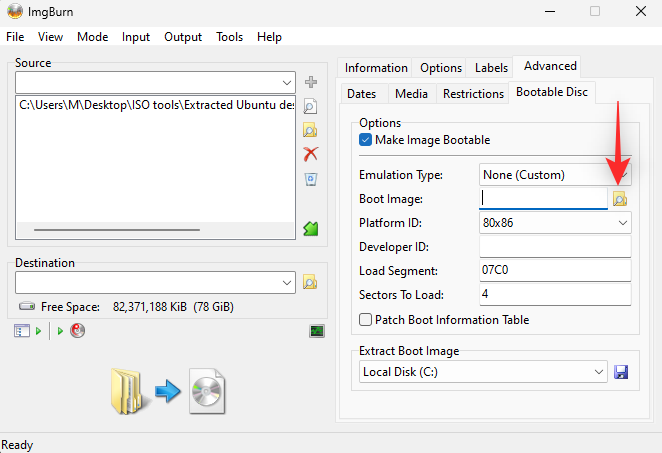Click the Boot Image text field
662x453 pixels.
[543, 198]
